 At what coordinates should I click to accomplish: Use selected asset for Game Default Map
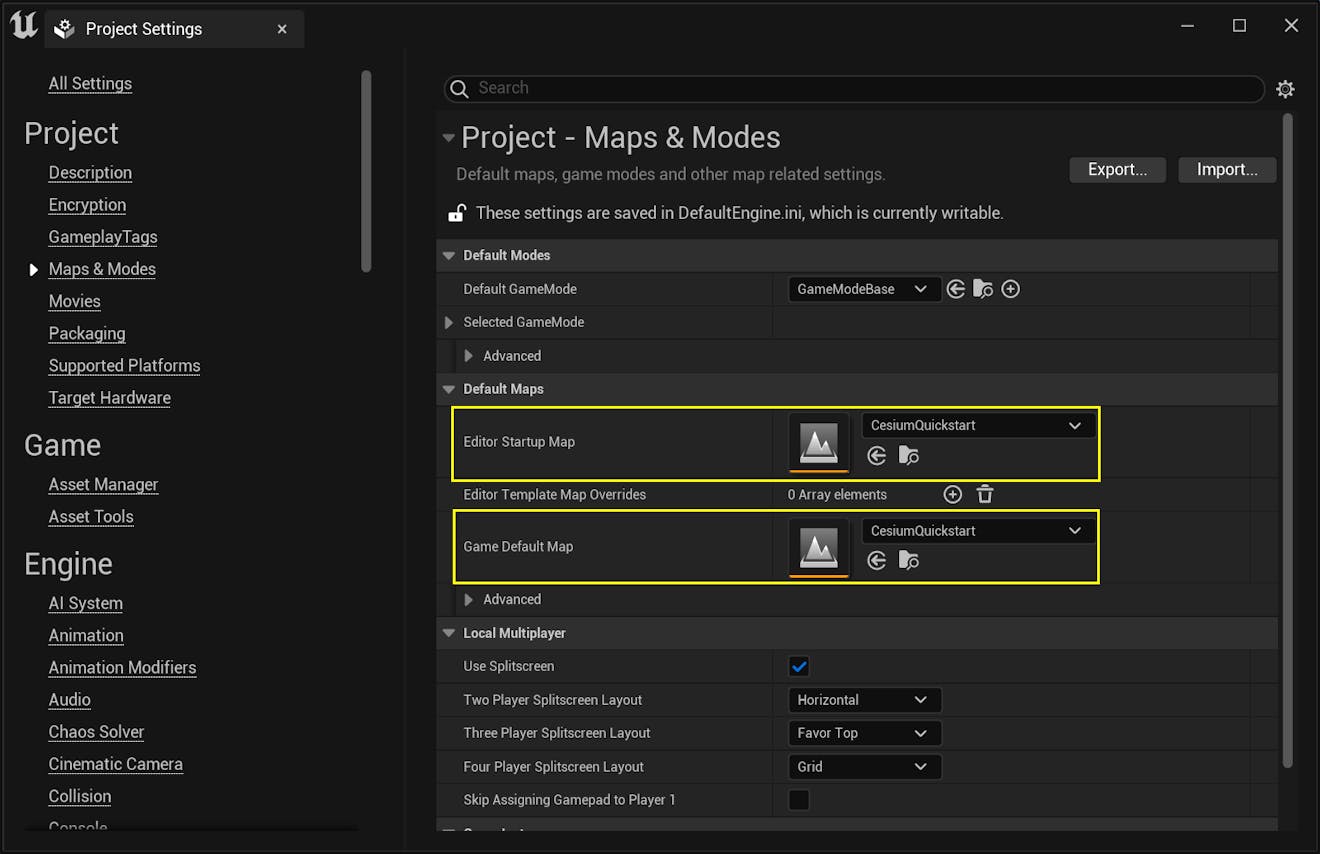pos(877,560)
